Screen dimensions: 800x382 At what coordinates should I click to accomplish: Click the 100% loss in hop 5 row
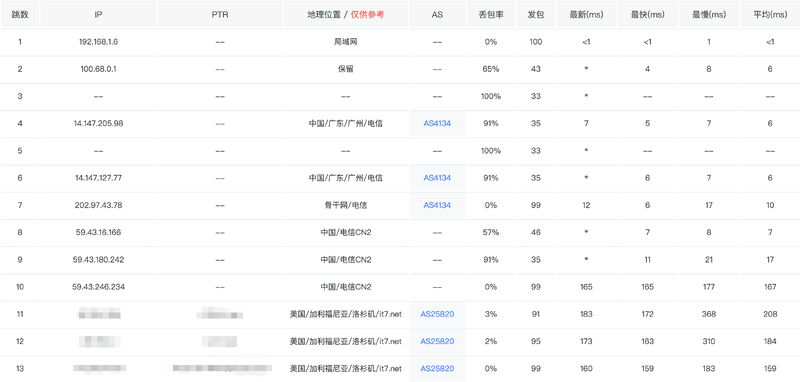point(491,150)
